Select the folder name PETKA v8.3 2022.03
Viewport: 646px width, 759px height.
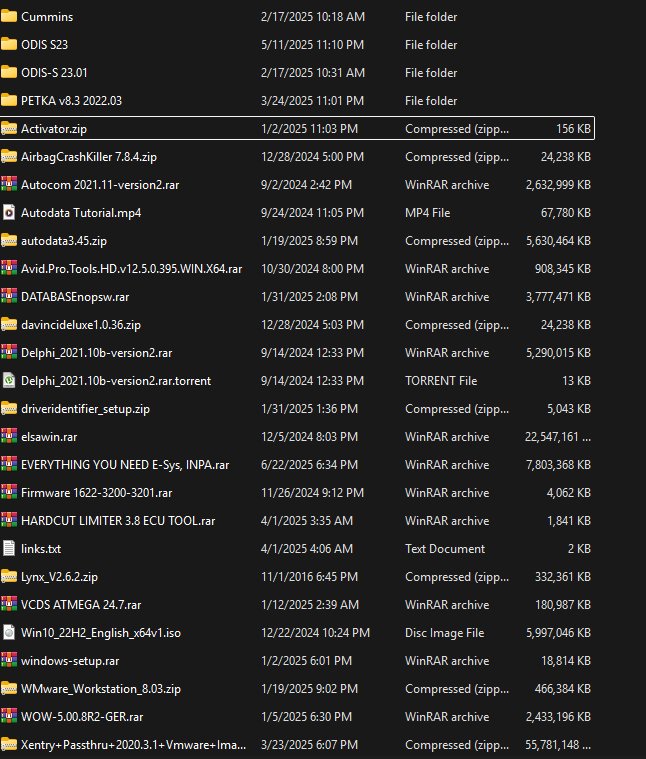tap(71, 101)
